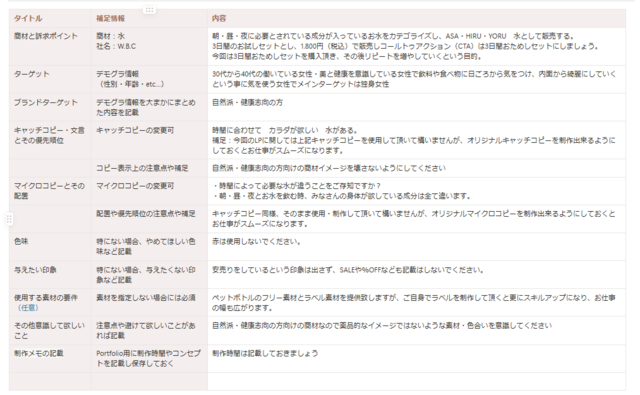This screenshot has width=640, height=395.
Task: Click the 色味 title cell
Action: [x=50, y=247]
